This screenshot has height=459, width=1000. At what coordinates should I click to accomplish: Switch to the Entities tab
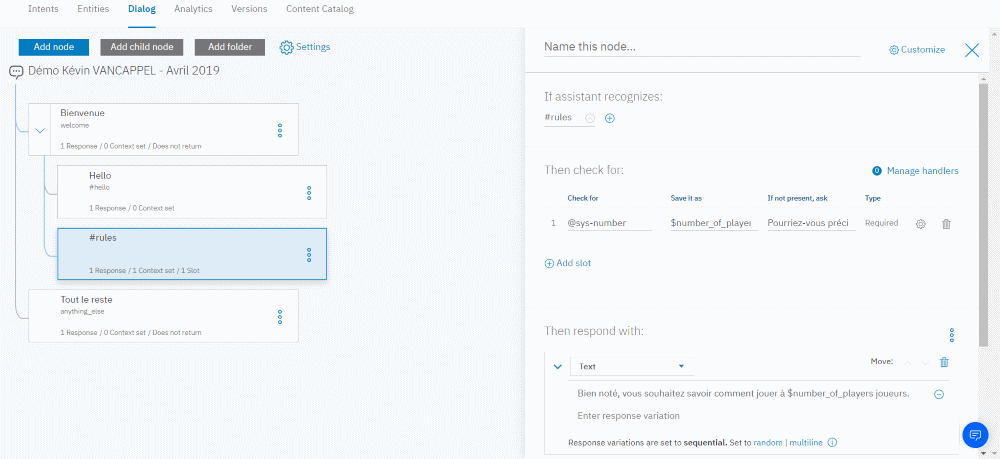[x=93, y=9]
